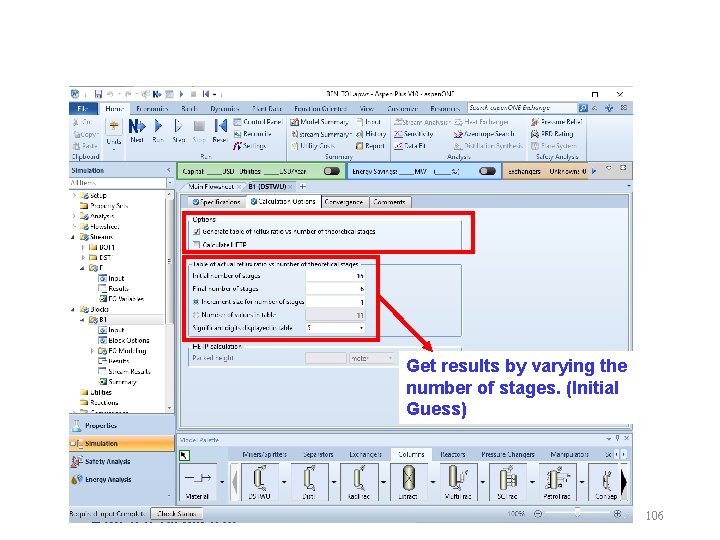Image resolution: width=720 pixels, height=540 pixels.
Task: Open the Unit Sets ribbon button
Action: pyautogui.click(x=114, y=131)
